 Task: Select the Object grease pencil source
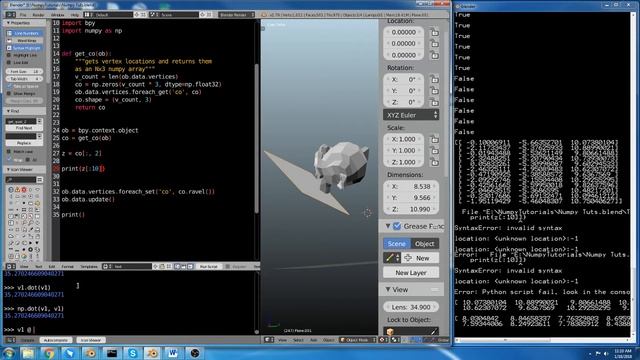(424, 244)
